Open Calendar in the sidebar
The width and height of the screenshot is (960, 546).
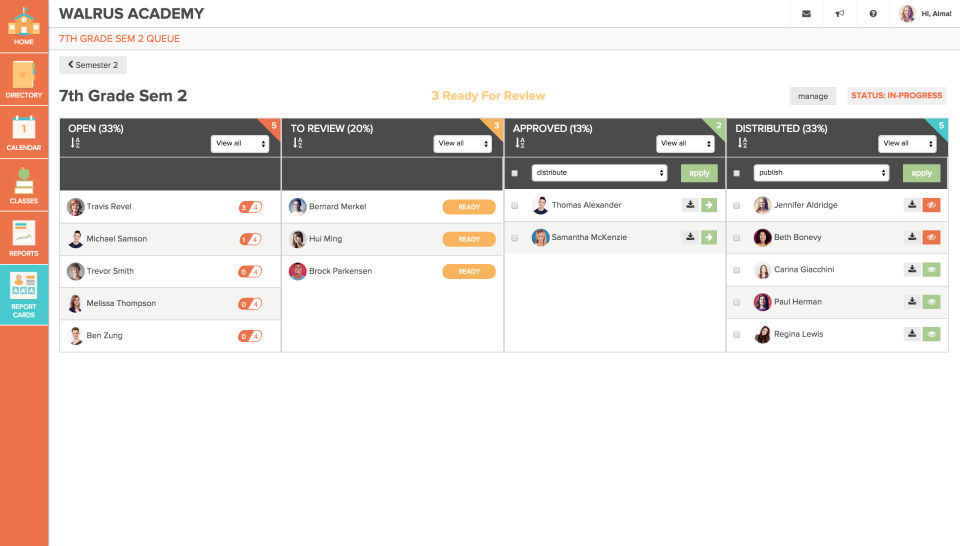coord(24,132)
